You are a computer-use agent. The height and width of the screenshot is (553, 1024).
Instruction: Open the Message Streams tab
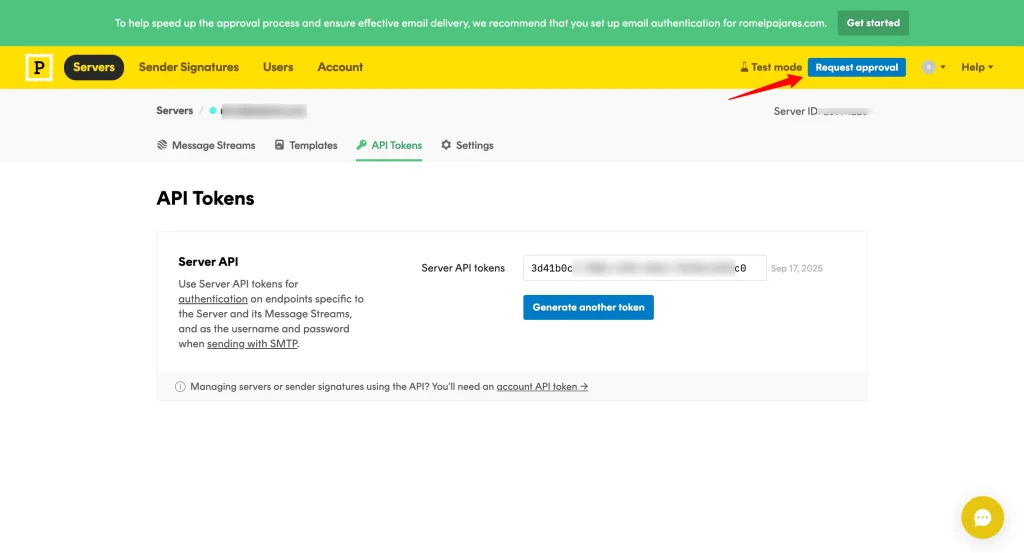206,145
